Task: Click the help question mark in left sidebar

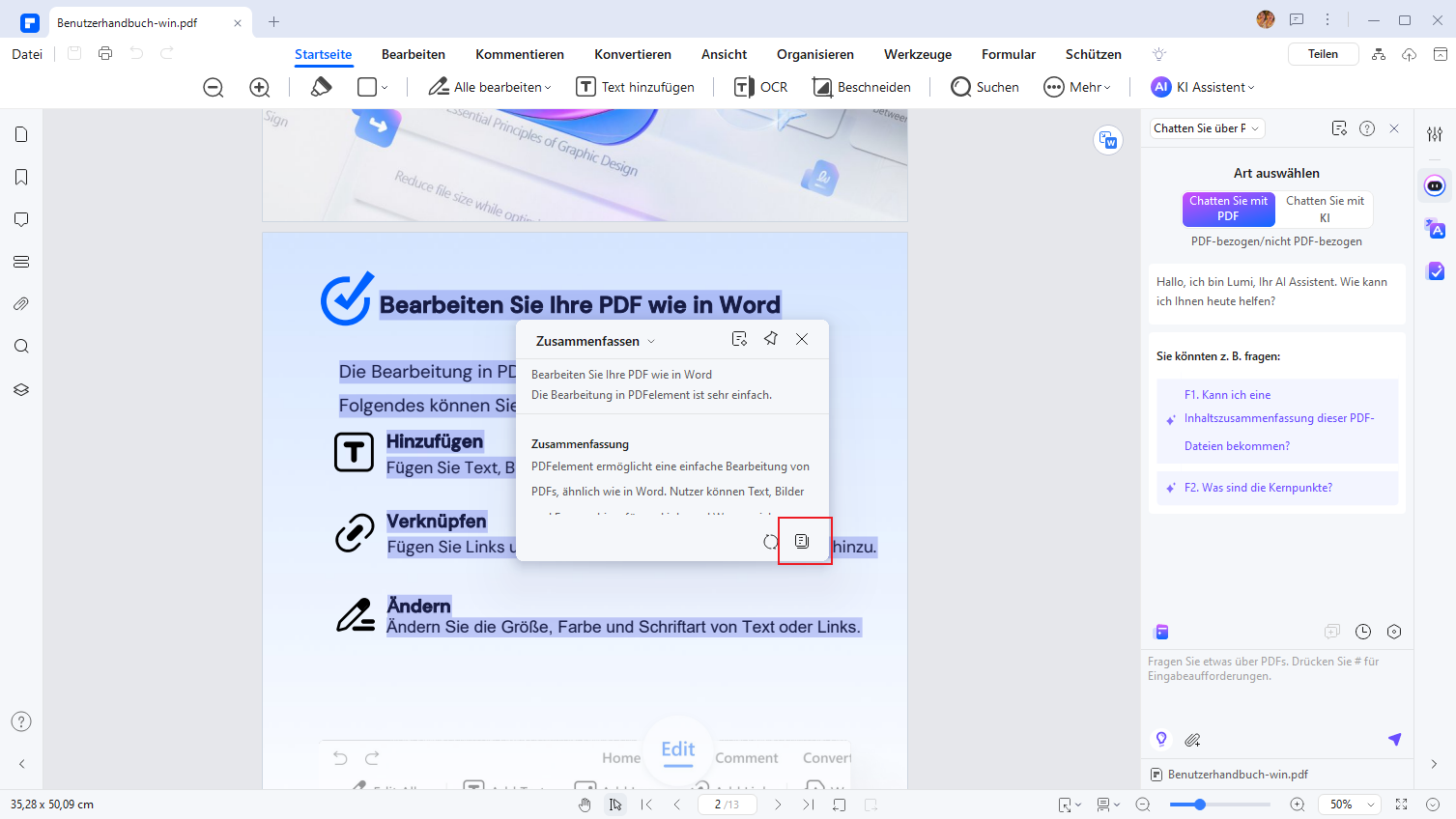Action: (x=21, y=721)
